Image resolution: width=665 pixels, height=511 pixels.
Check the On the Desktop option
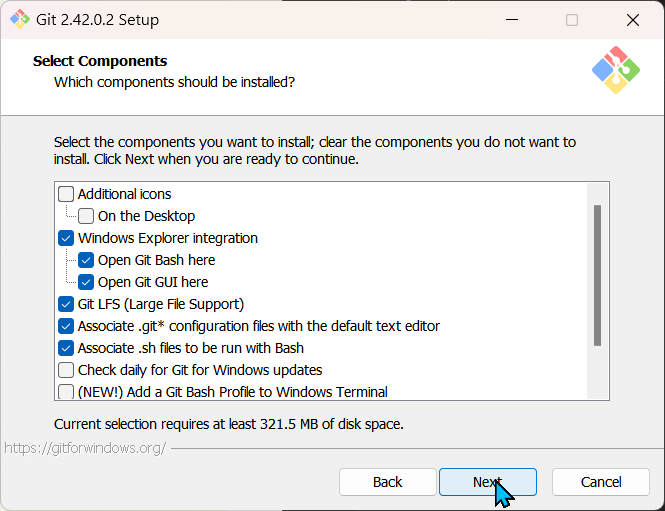click(86, 216)
